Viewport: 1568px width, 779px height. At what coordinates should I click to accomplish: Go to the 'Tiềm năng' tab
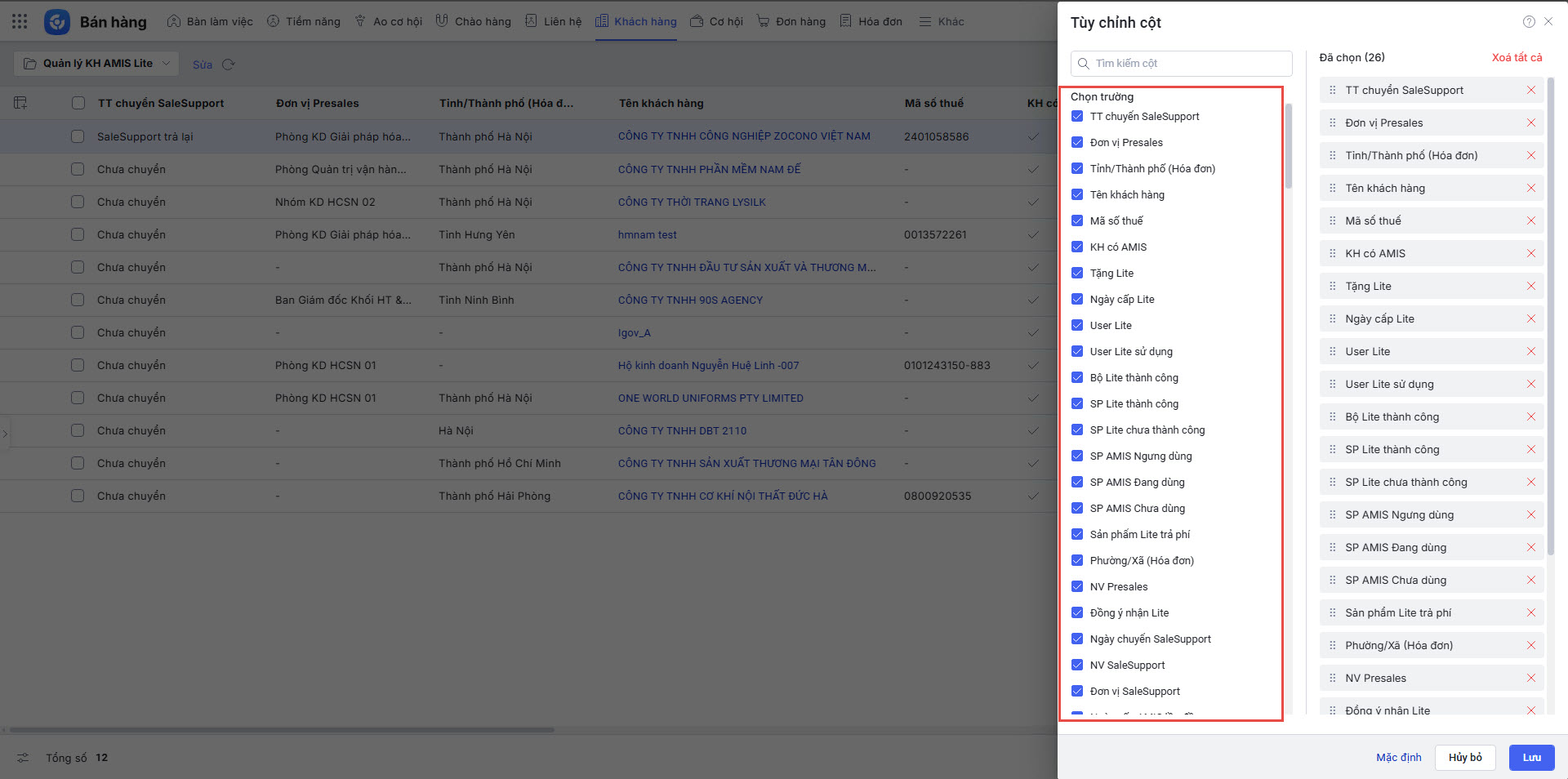[304, 22]
